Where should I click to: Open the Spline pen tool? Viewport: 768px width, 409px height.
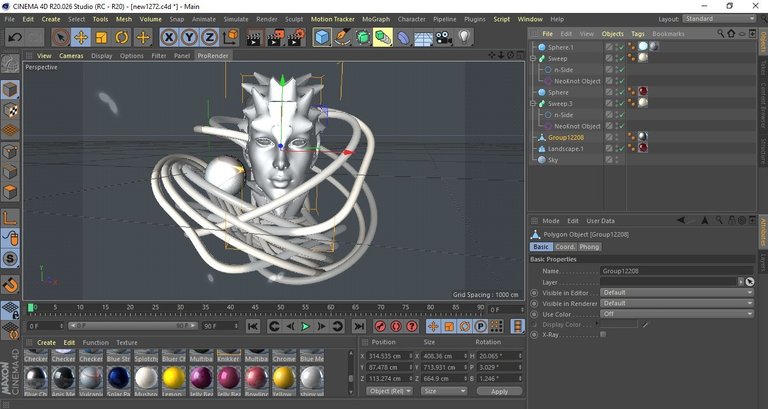coord(342,38)
